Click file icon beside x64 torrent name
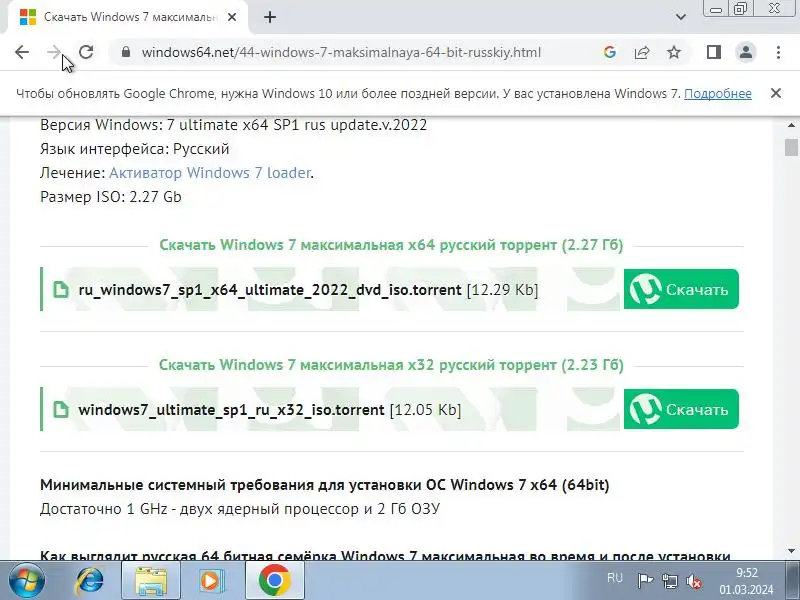800x600 pixels. coord(61,289)
